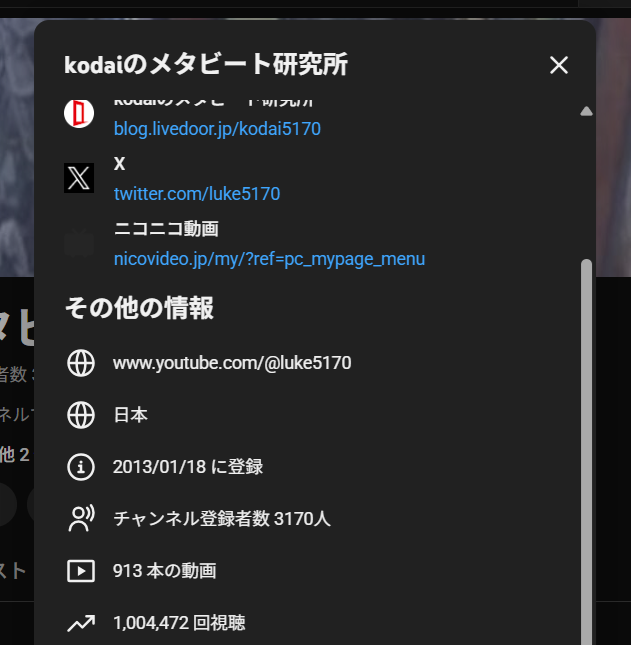Close the channel info dialog
631x645 pixels.
click(559, 65)
